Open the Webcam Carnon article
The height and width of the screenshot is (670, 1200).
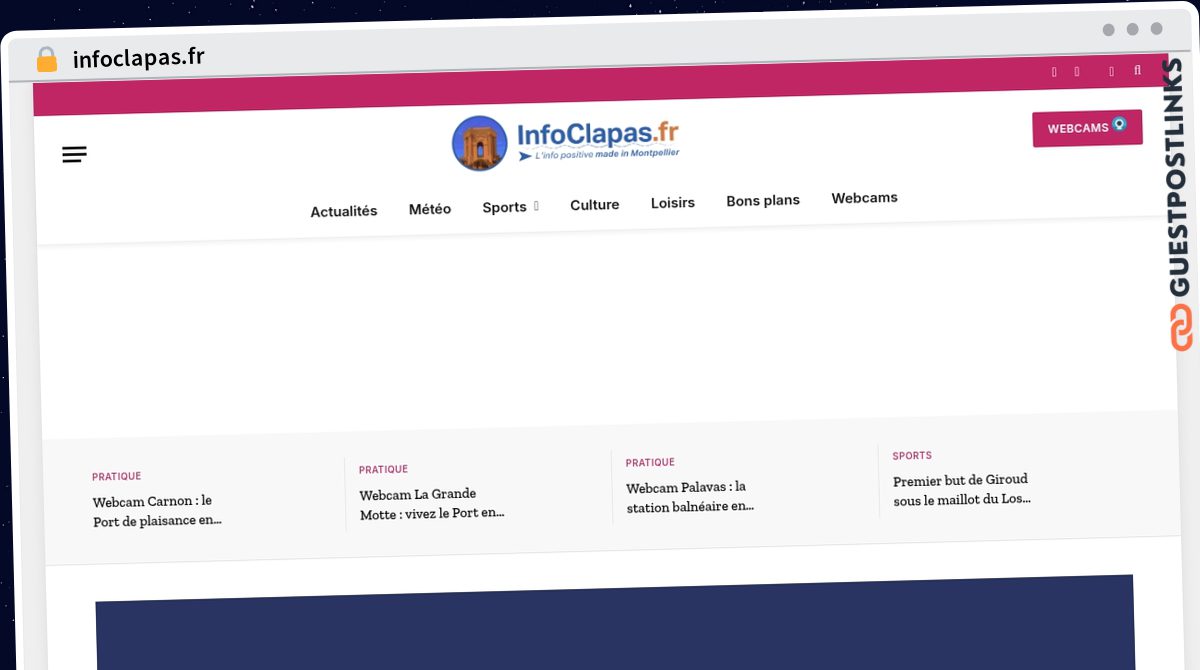click(x=157, y=511)
